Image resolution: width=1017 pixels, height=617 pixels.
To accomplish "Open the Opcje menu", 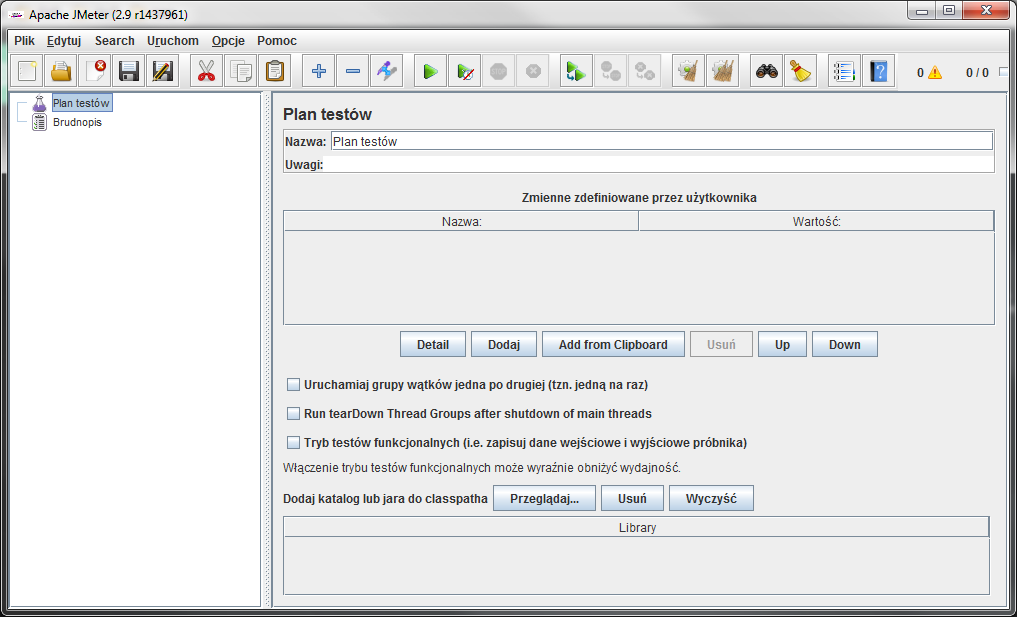I will click(x=228, y=41).
